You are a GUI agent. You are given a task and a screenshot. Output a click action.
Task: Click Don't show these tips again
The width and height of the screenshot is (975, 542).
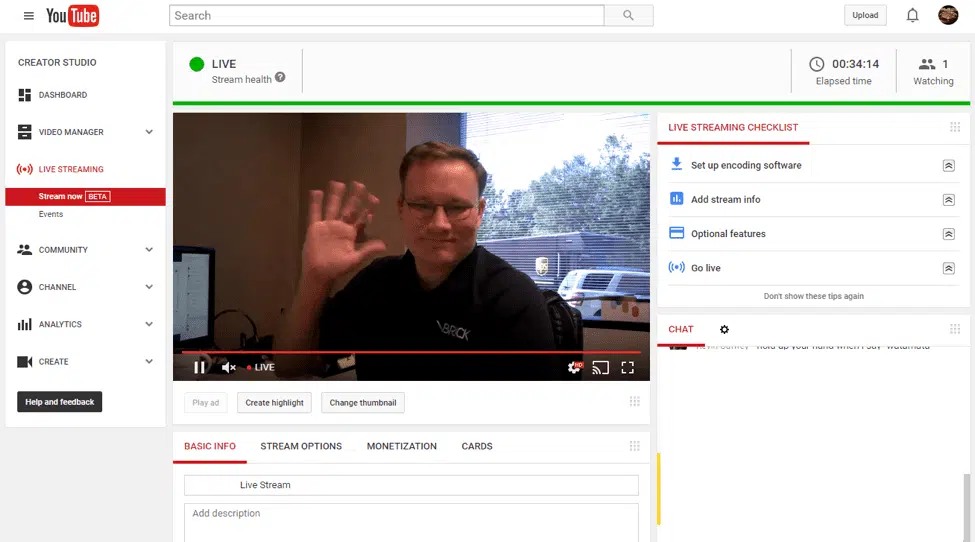coord(813,296)
